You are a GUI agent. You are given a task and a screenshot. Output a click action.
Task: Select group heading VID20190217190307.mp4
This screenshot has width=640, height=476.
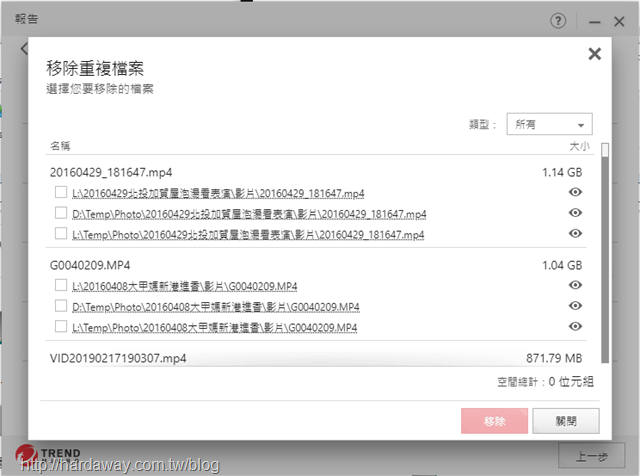click(118, 358)
